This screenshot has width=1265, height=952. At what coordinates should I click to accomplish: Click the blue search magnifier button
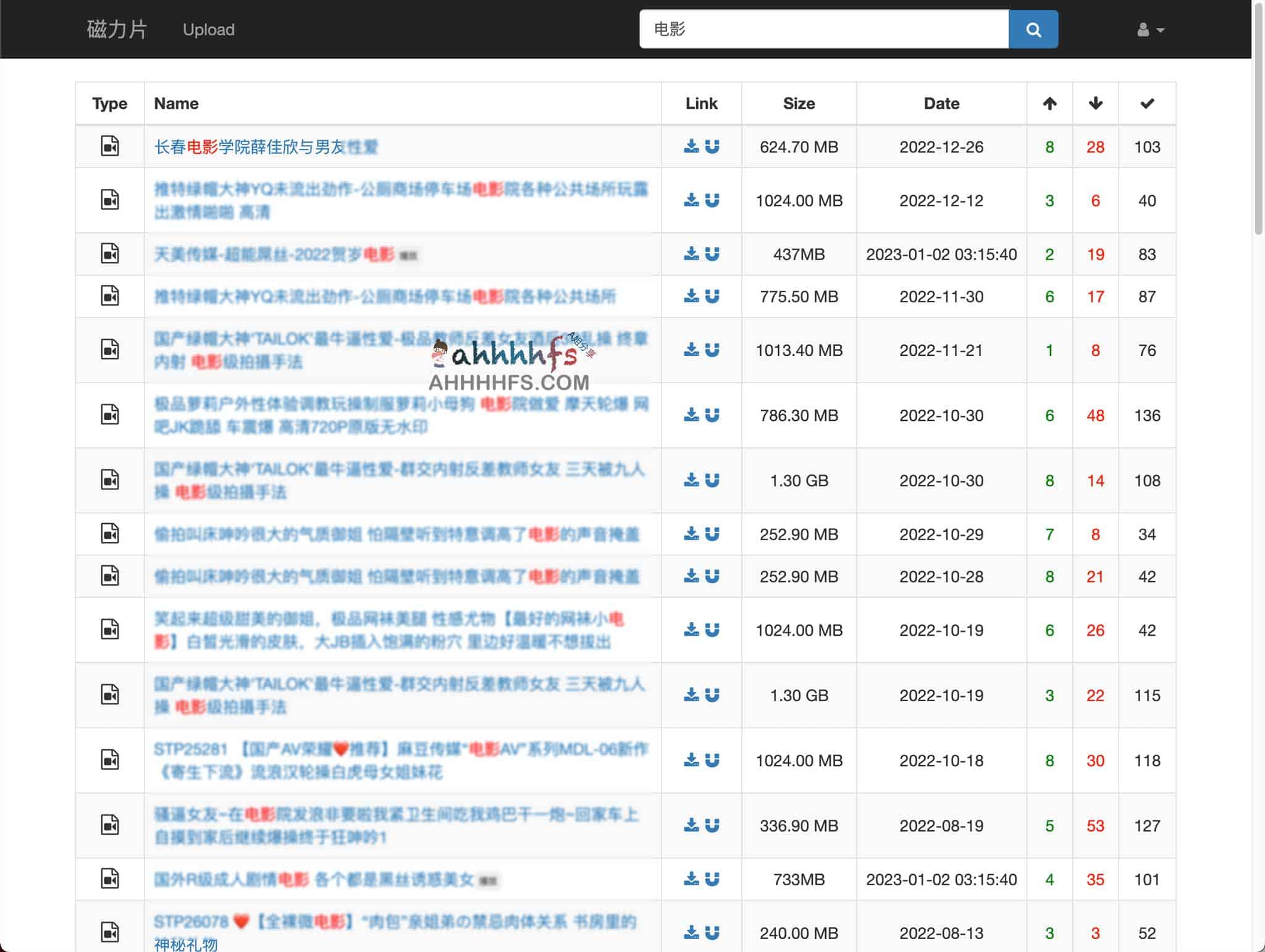[x=1033, y=29]
